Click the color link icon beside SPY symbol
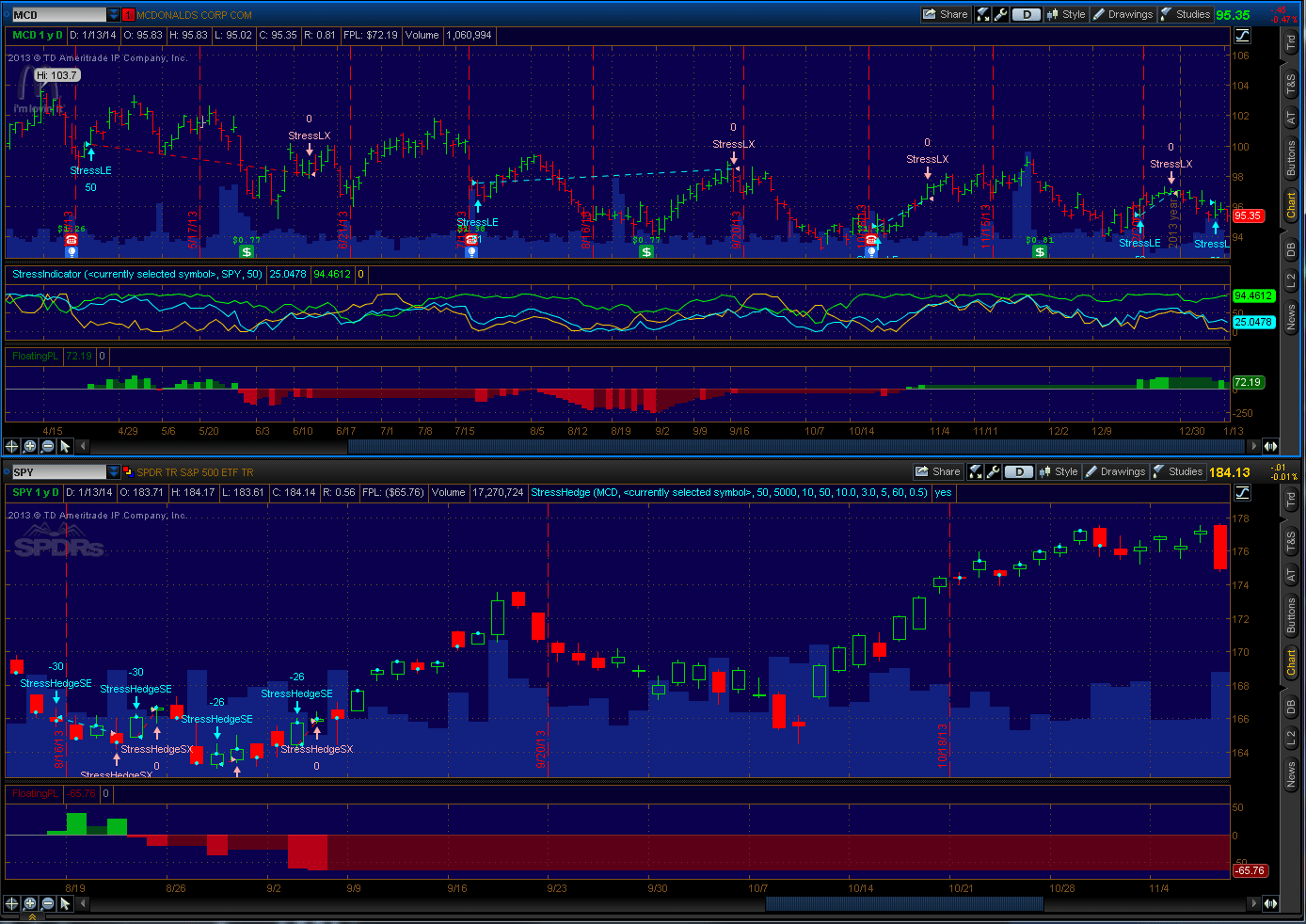Viewport: 1306px width, 924px height. 128,472
